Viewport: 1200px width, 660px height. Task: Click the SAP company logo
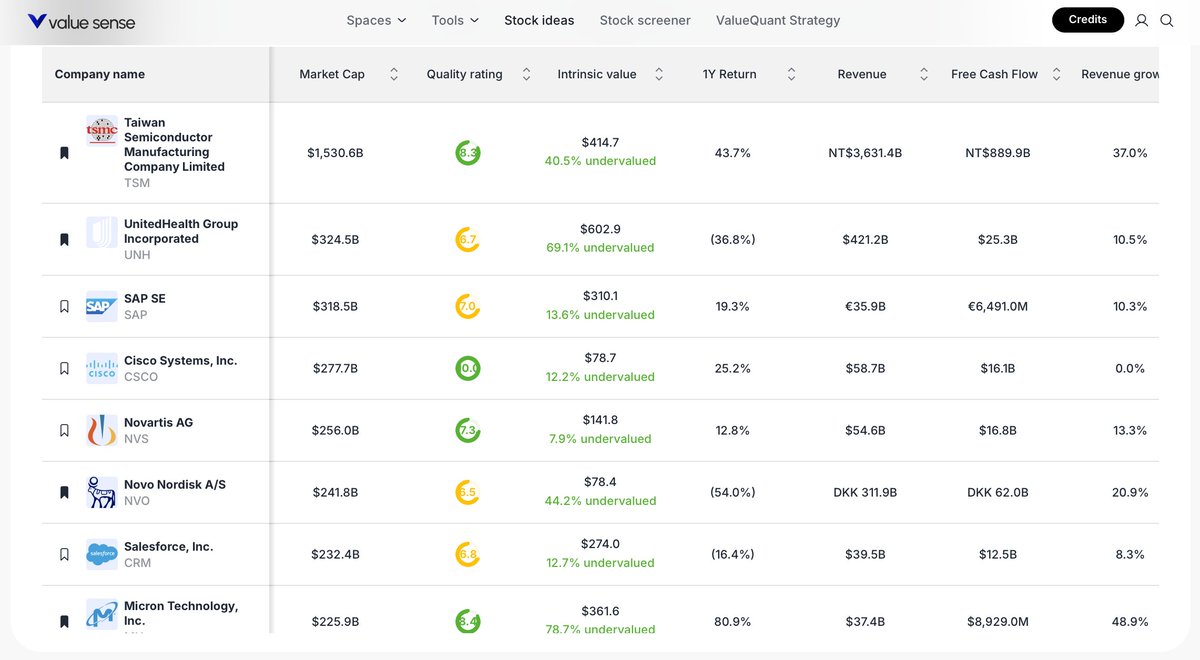coord(102,306)
